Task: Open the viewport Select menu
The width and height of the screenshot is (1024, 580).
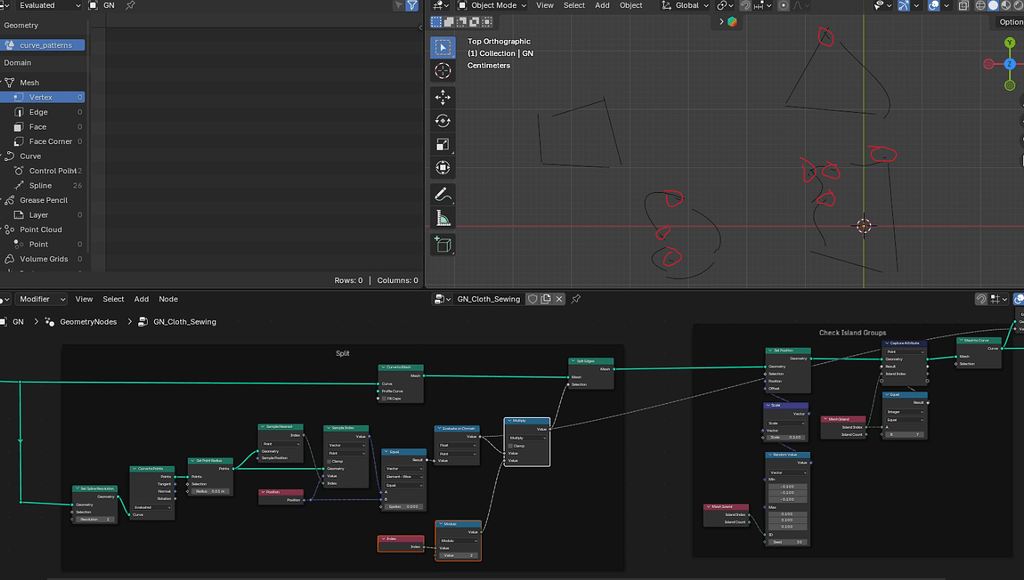Action: [574, 5]
